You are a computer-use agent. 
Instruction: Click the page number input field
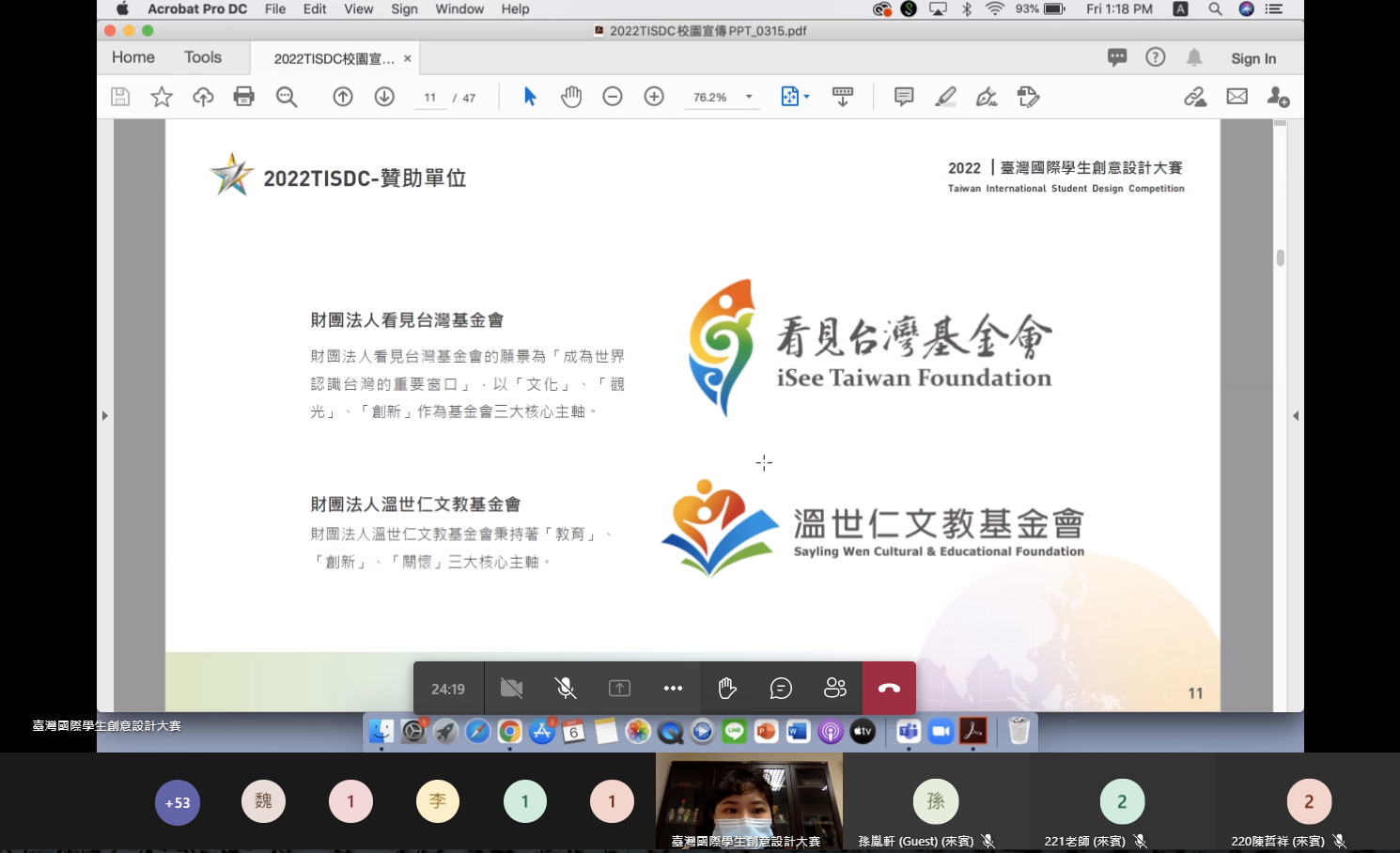(430, 98)
